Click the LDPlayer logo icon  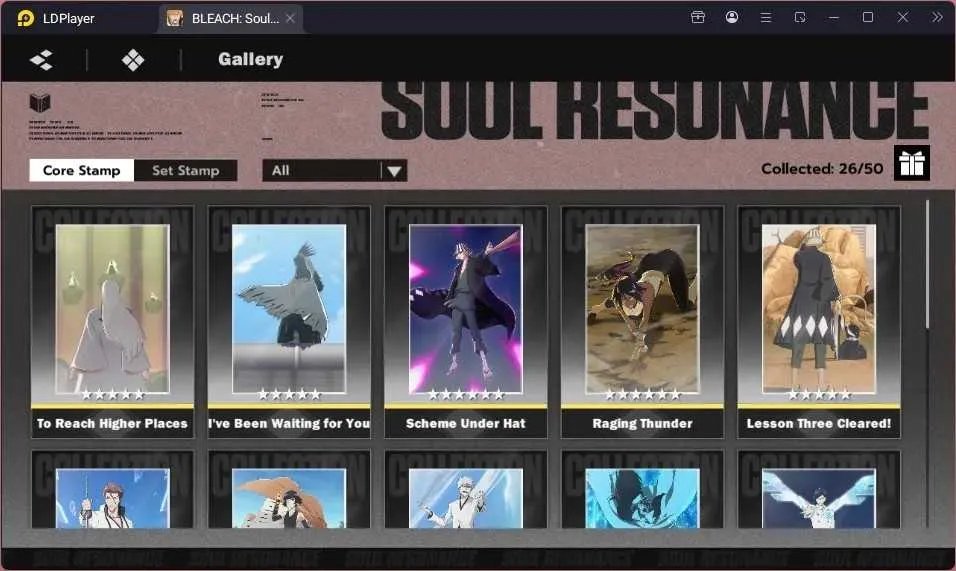click(x=26, y=18)
